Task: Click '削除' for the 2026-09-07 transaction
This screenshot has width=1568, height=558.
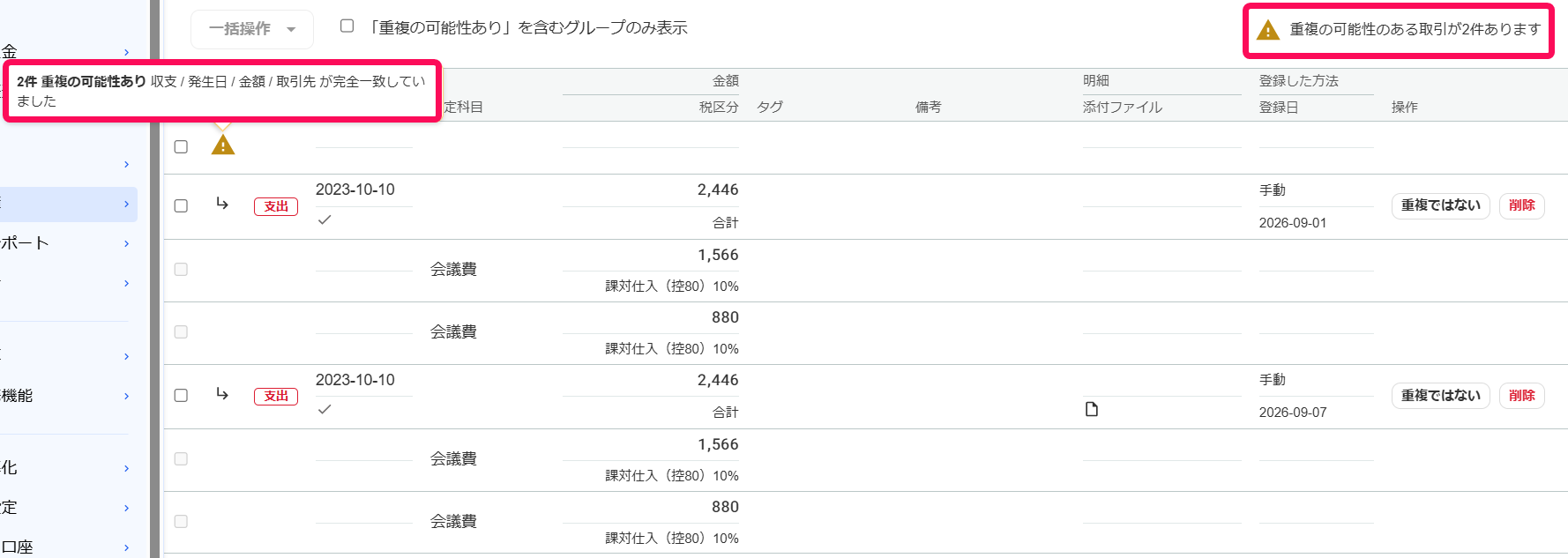Action: 1522,396
